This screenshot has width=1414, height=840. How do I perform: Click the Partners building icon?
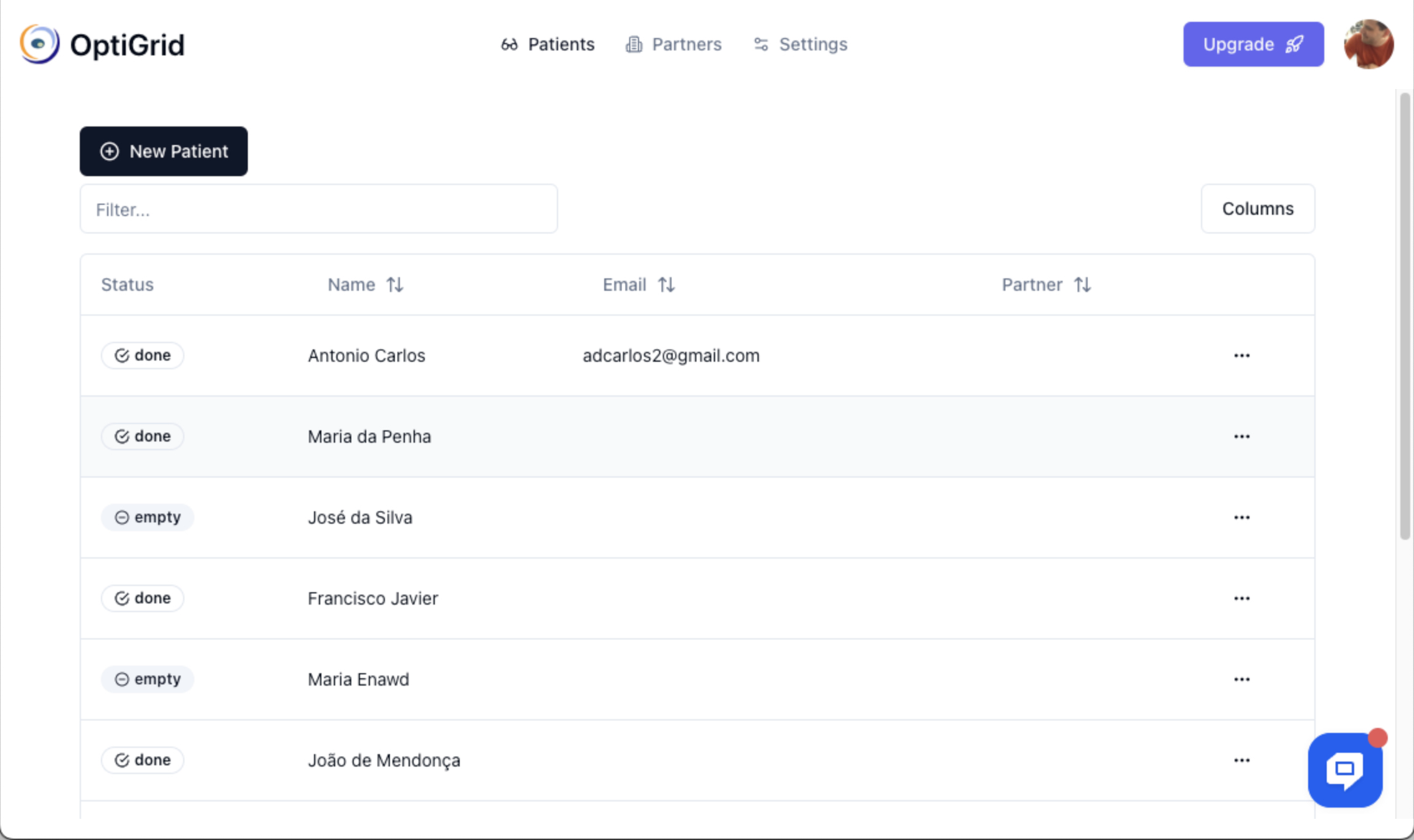point(633,44)
